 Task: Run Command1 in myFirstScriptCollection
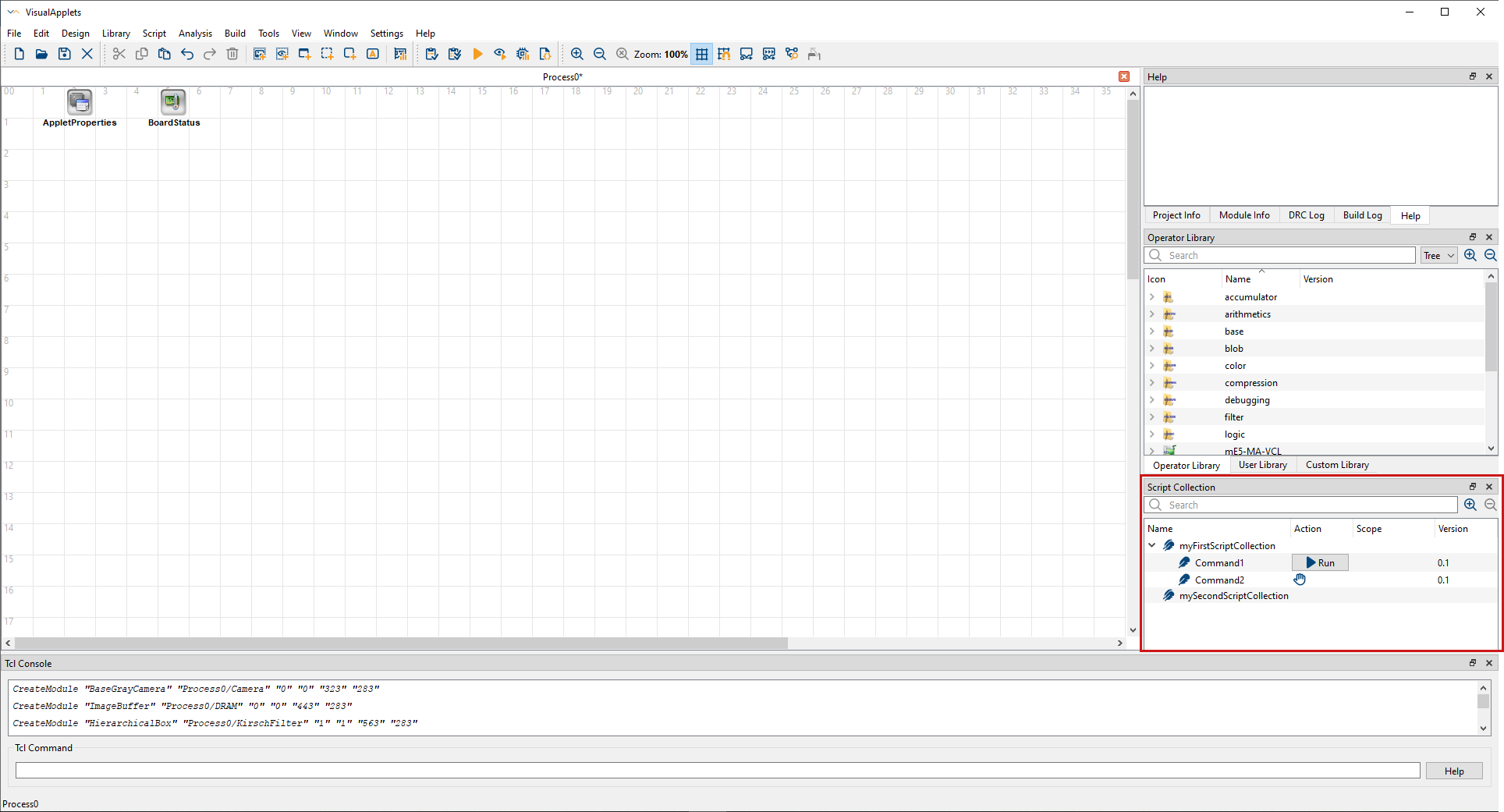(x=1319, y=562)
